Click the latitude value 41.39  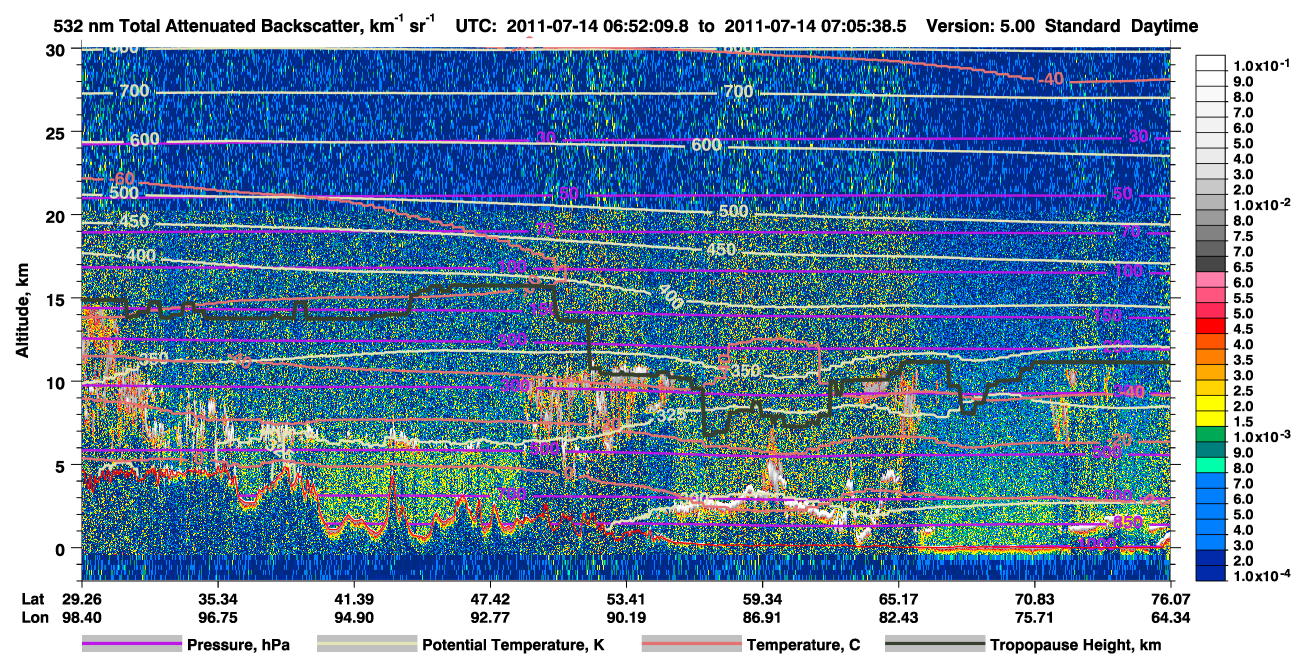coord(354,598)
